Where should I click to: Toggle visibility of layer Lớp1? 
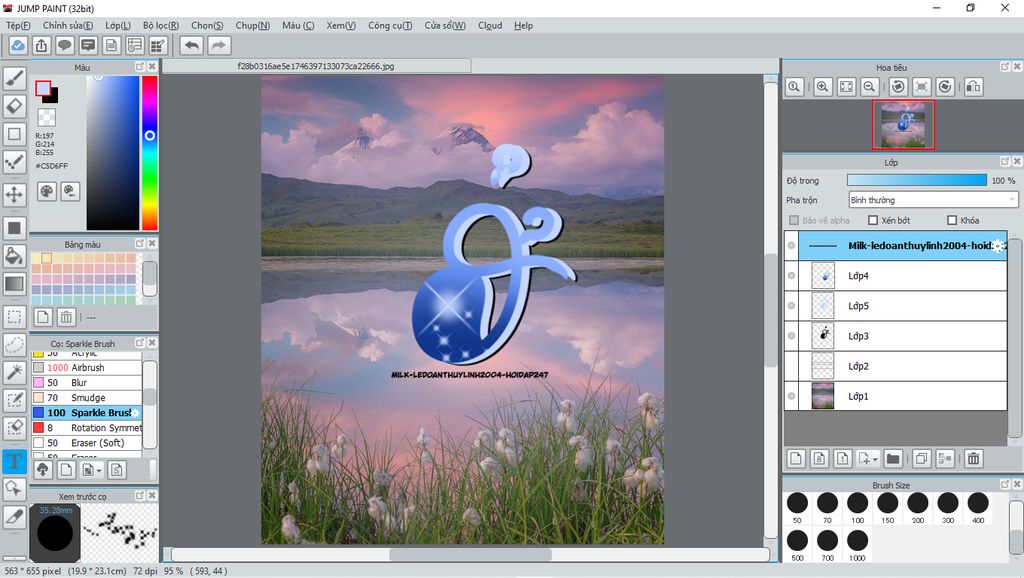tap(792, 396)
